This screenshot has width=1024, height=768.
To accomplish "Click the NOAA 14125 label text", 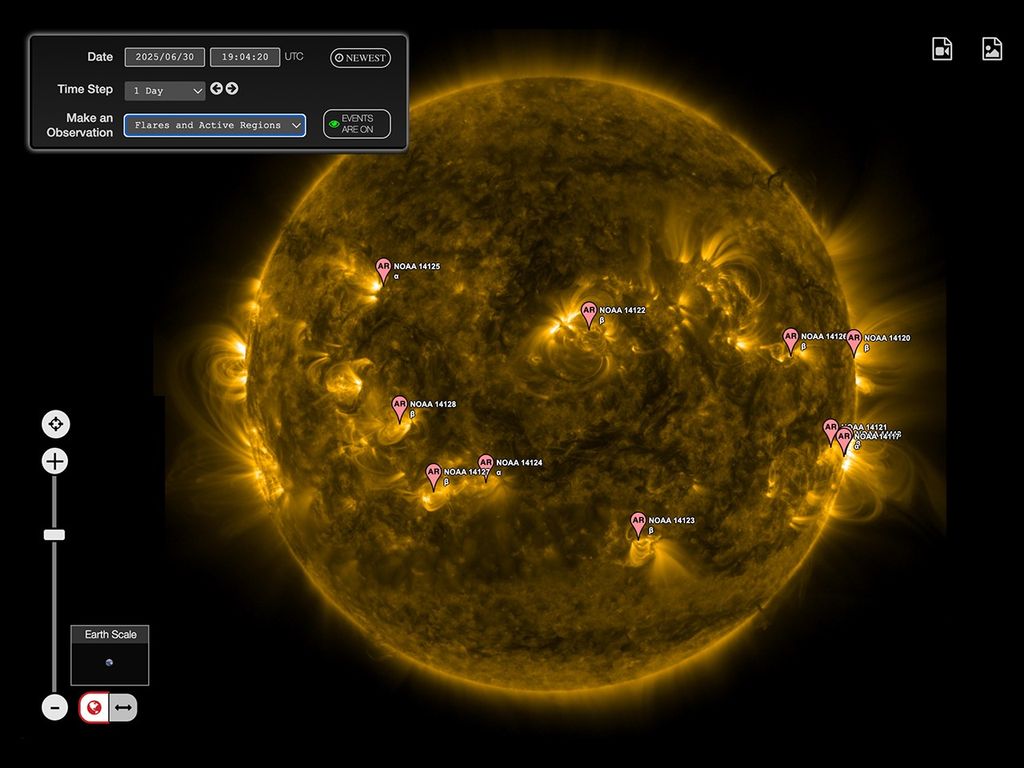I will tap(417, 266).
